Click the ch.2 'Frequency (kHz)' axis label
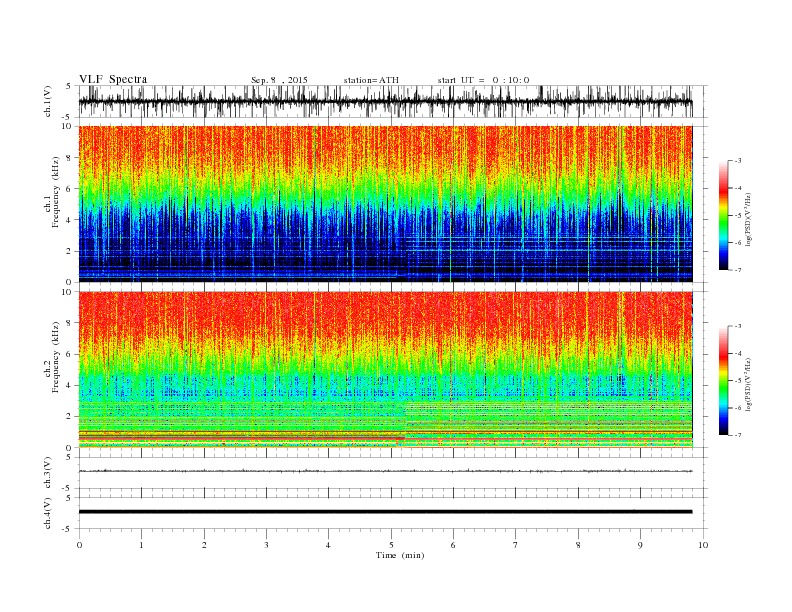Screen dimensions: 792x612 click(56, 357)
